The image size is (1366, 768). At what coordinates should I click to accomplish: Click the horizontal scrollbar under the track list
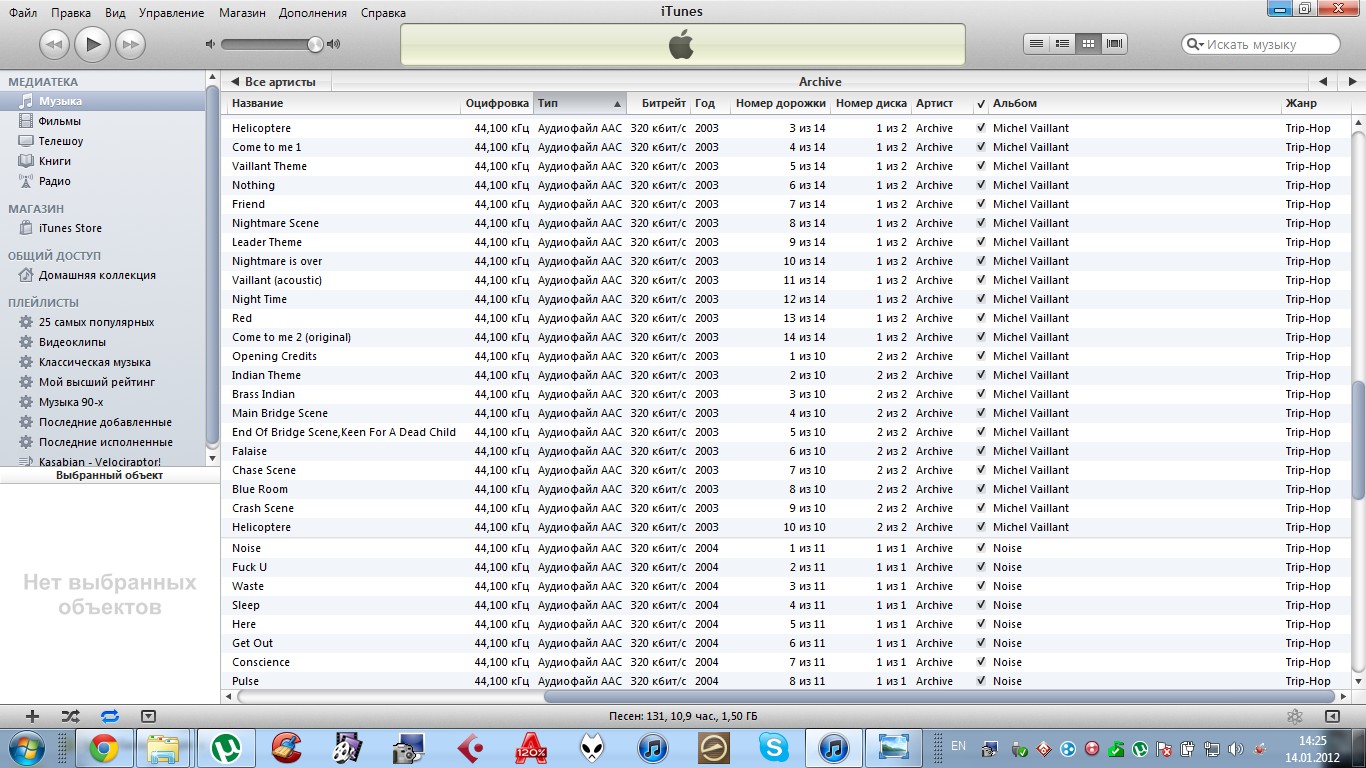pyautogui.click(x=939, y=696)
